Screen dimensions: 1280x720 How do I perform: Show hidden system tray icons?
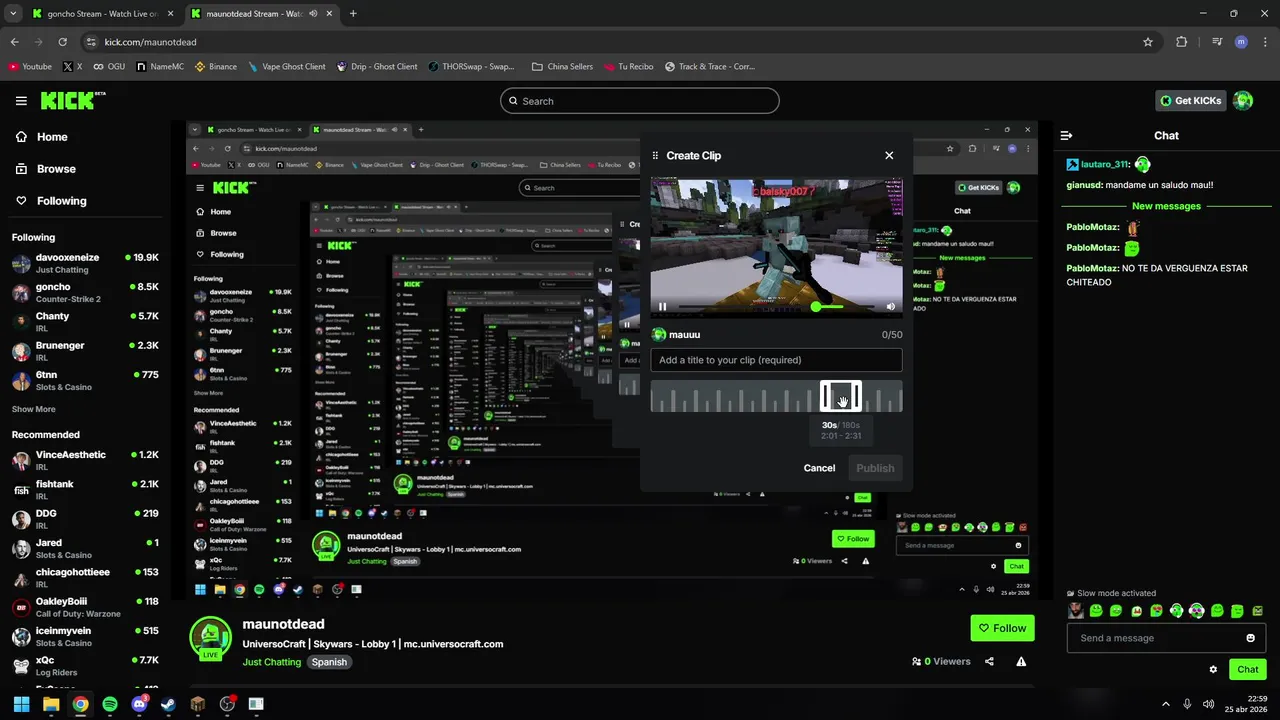(x=1165, y=704)
